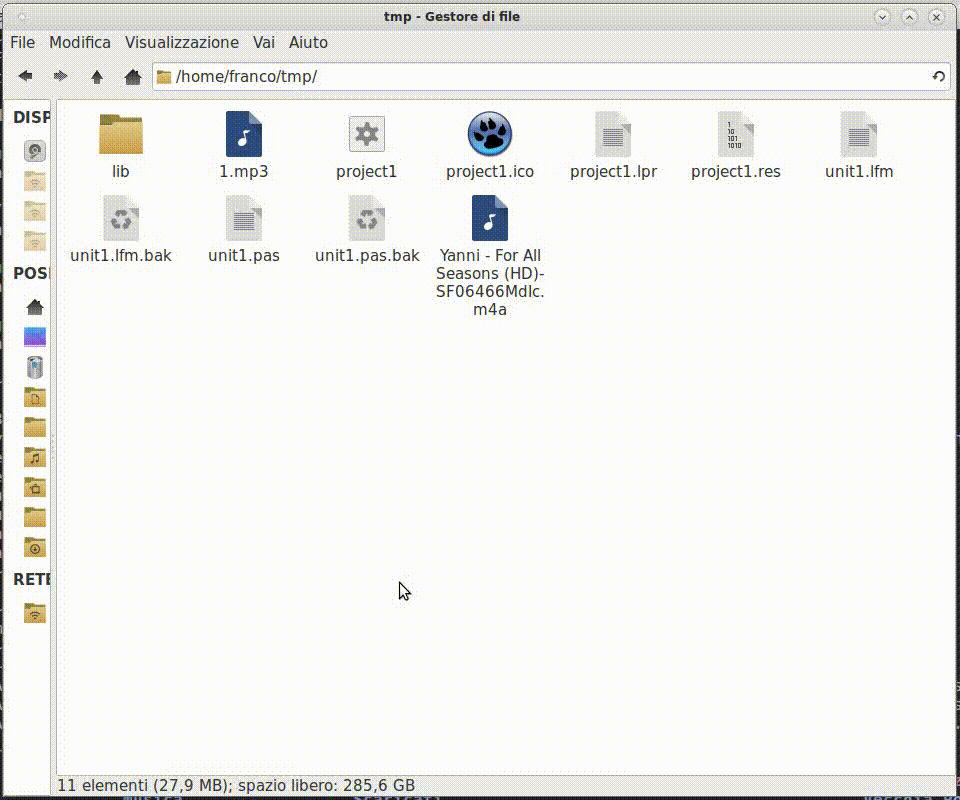
Task: Click the 'unit1.lfm' file name
Action: click(x=859, y=171)
